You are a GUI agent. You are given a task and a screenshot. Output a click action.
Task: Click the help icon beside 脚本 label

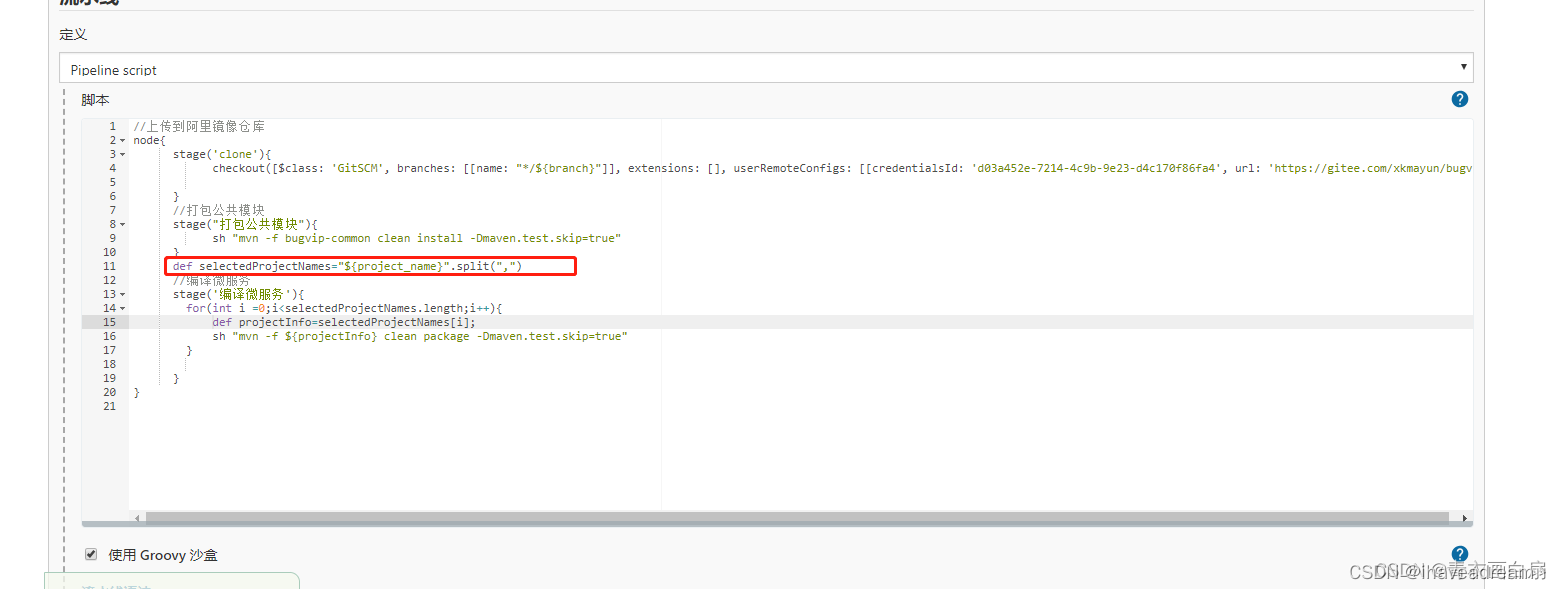click(1459, 99)
